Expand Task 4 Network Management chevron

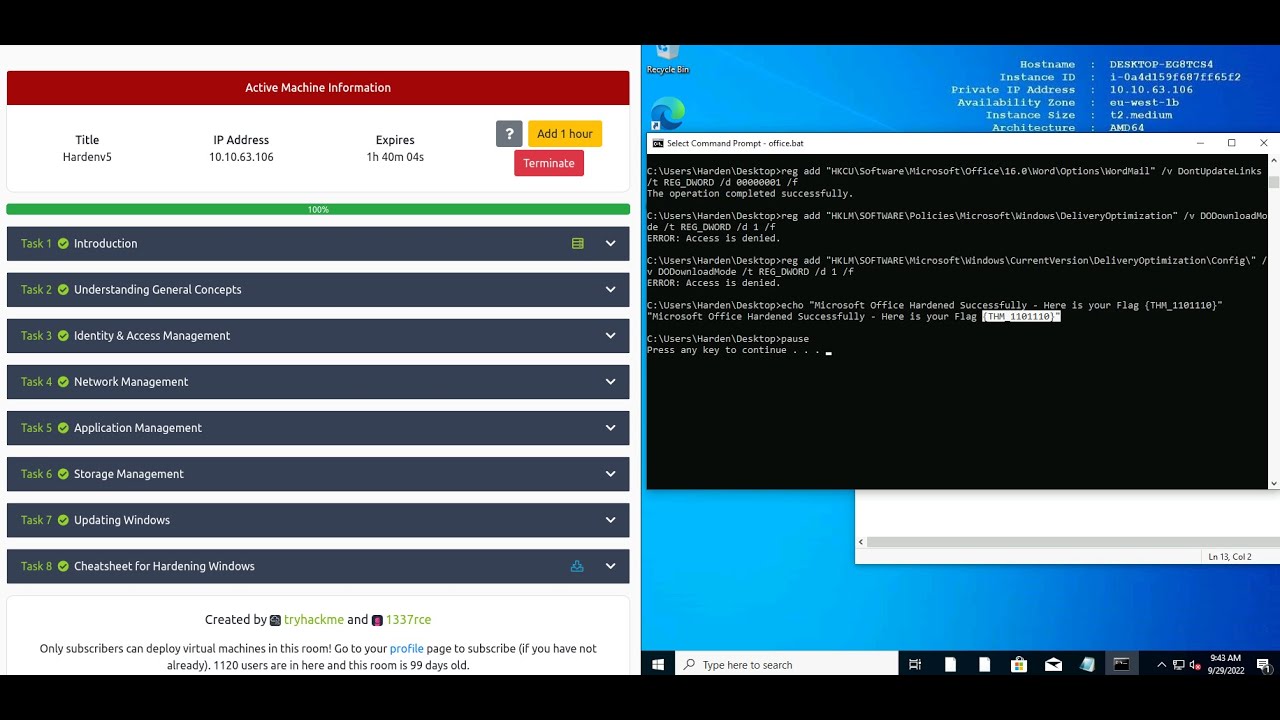tap(610, 381)
